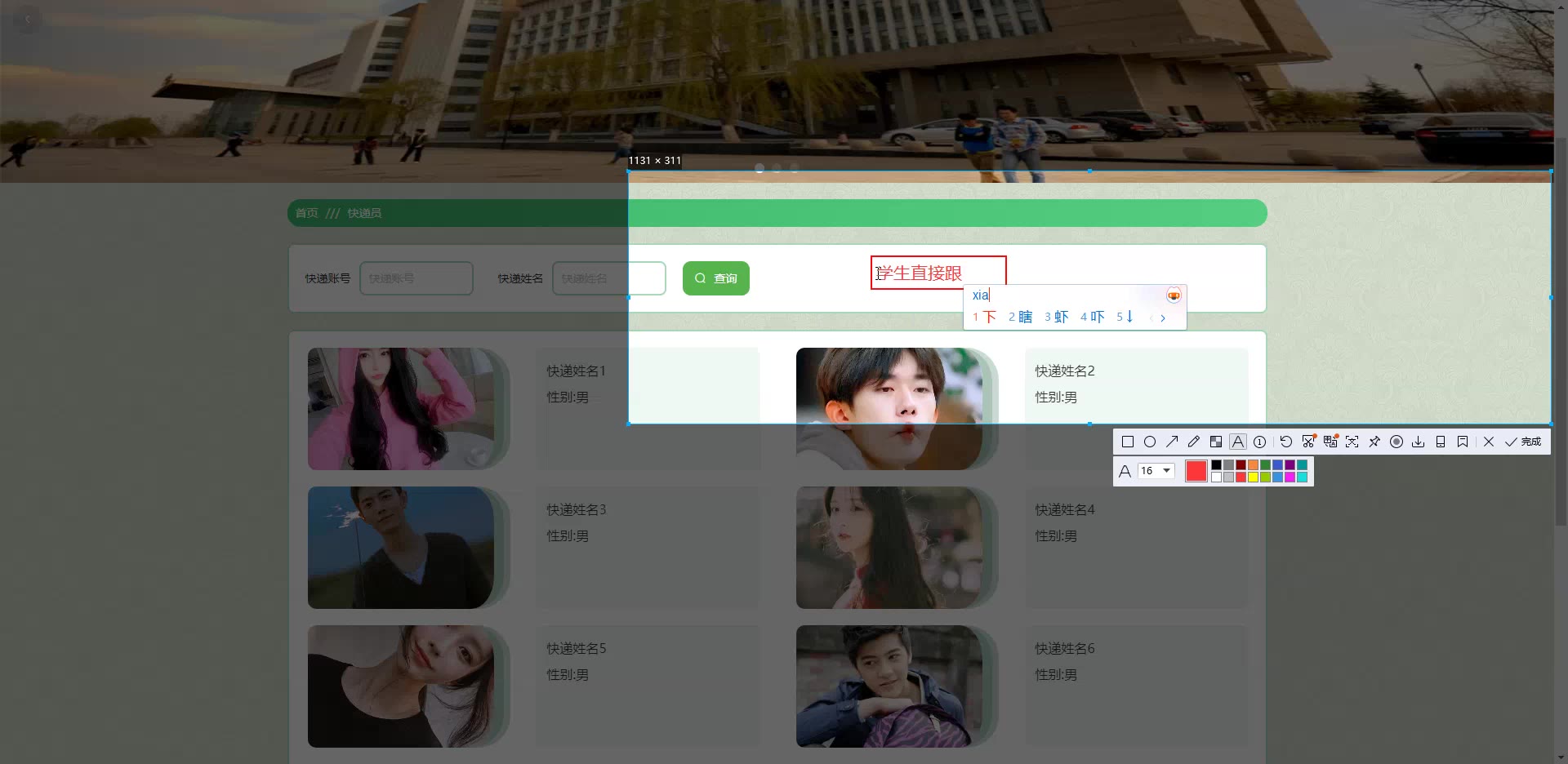Select the arrow annotation tool
The width and height of the screenshot is (1568, 764).
pyautogui.click(x=1172, y=442)
